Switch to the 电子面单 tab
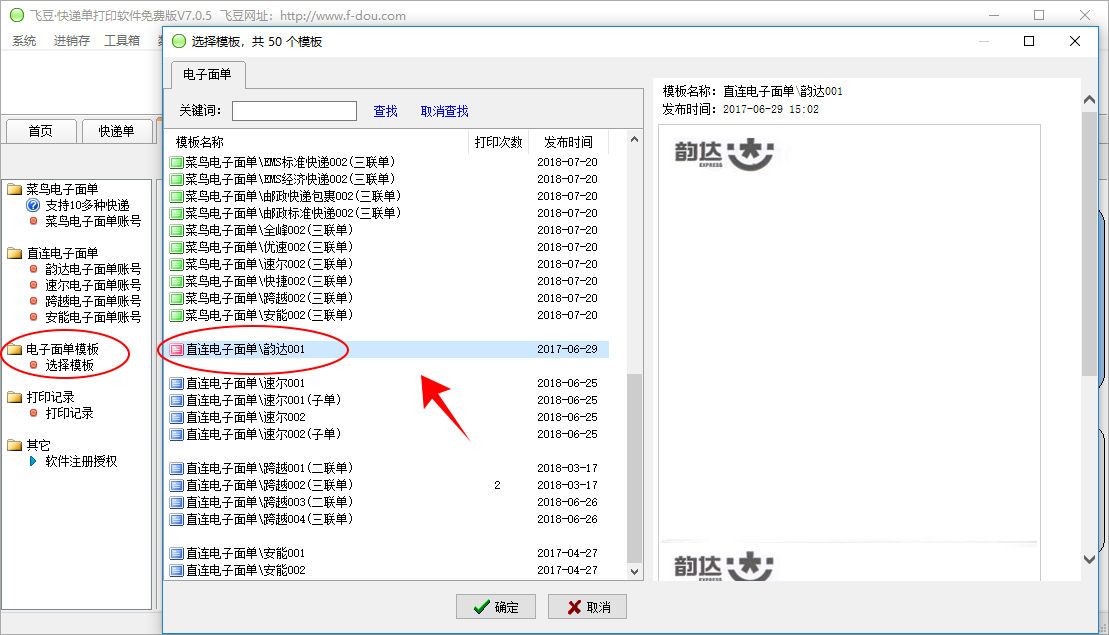Viewport: 1109px width, 635px height. tap(207, 74)
